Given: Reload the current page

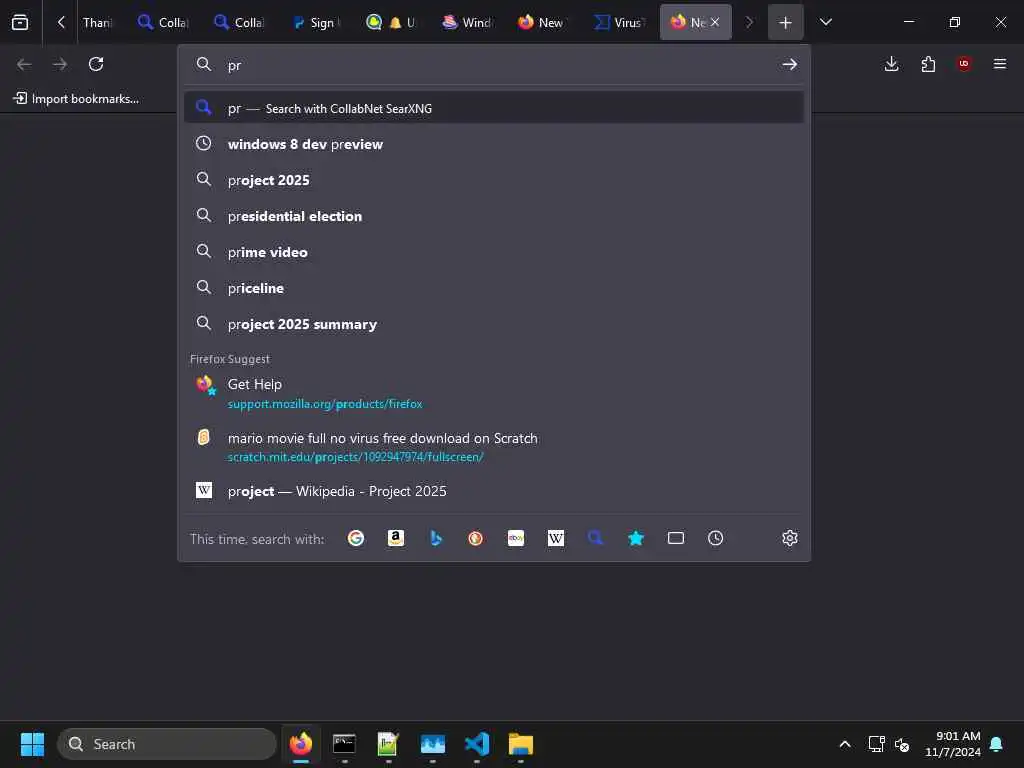Looking at the screenshot, I should tap(96, 64).
